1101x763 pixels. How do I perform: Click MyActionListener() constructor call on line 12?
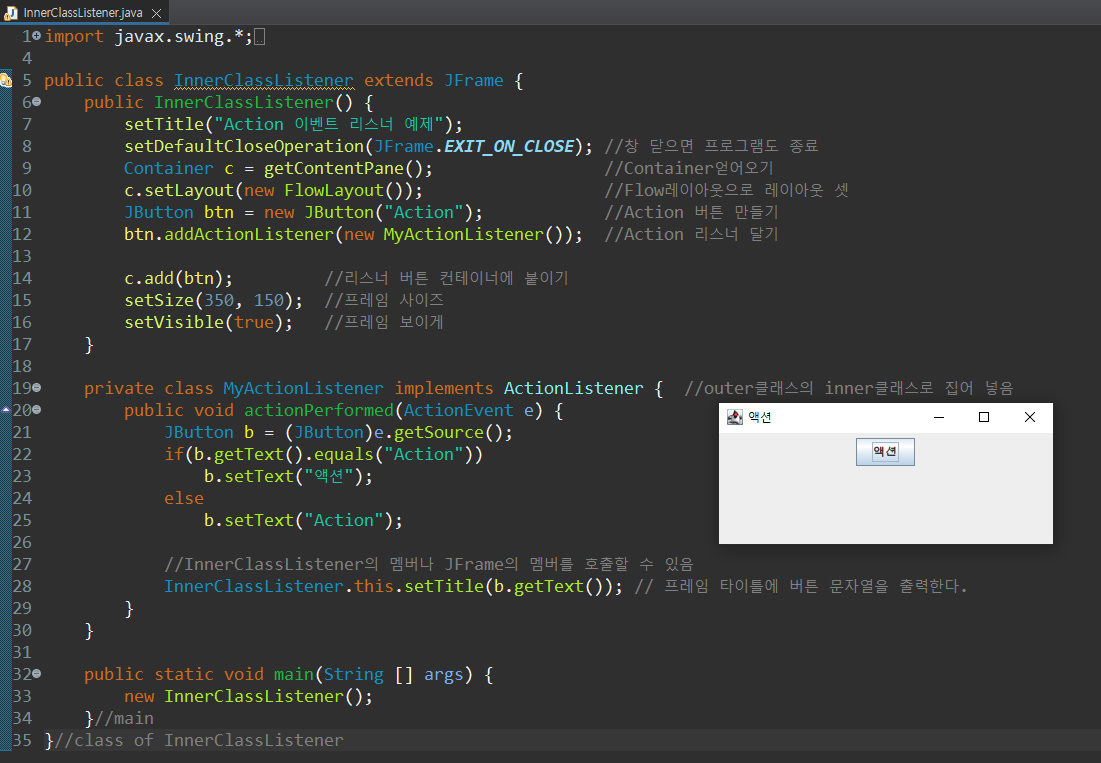[473, 234]
